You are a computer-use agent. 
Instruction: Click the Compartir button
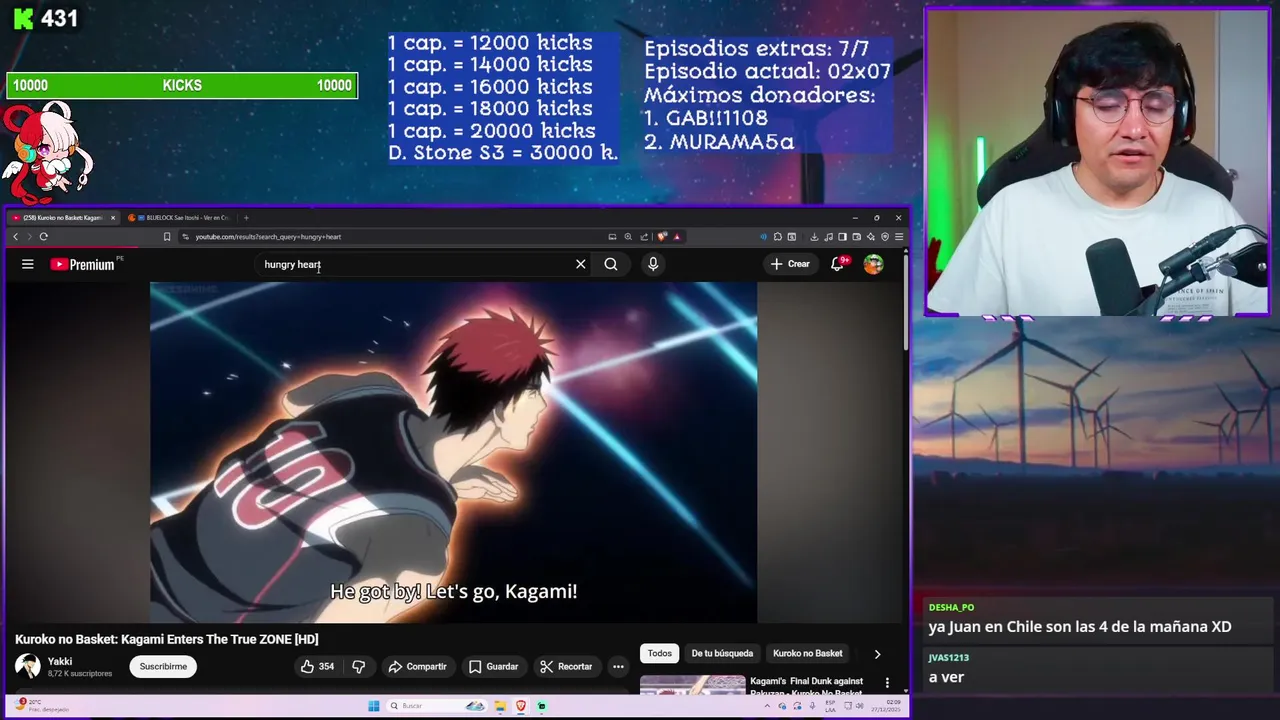tap(417, 666)
